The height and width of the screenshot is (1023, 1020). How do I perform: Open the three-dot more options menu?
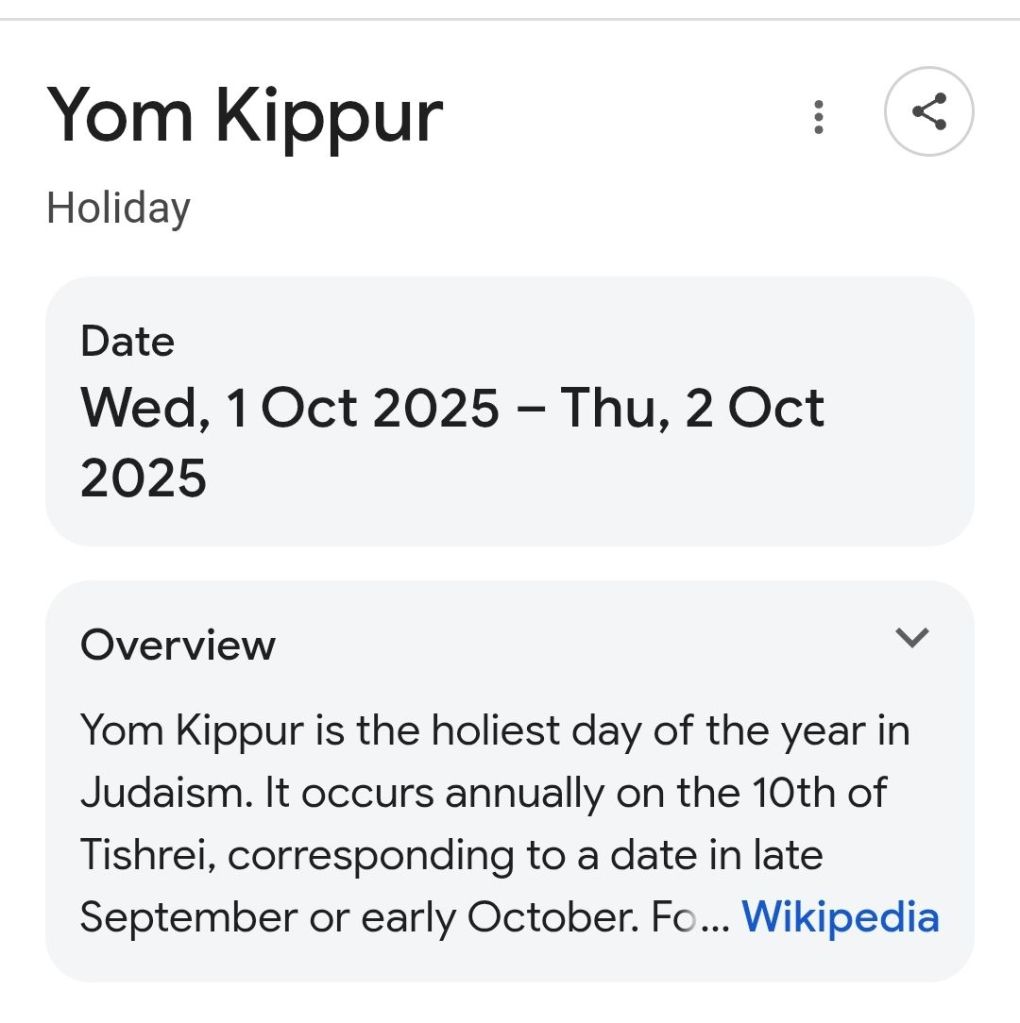coord(819,116)
